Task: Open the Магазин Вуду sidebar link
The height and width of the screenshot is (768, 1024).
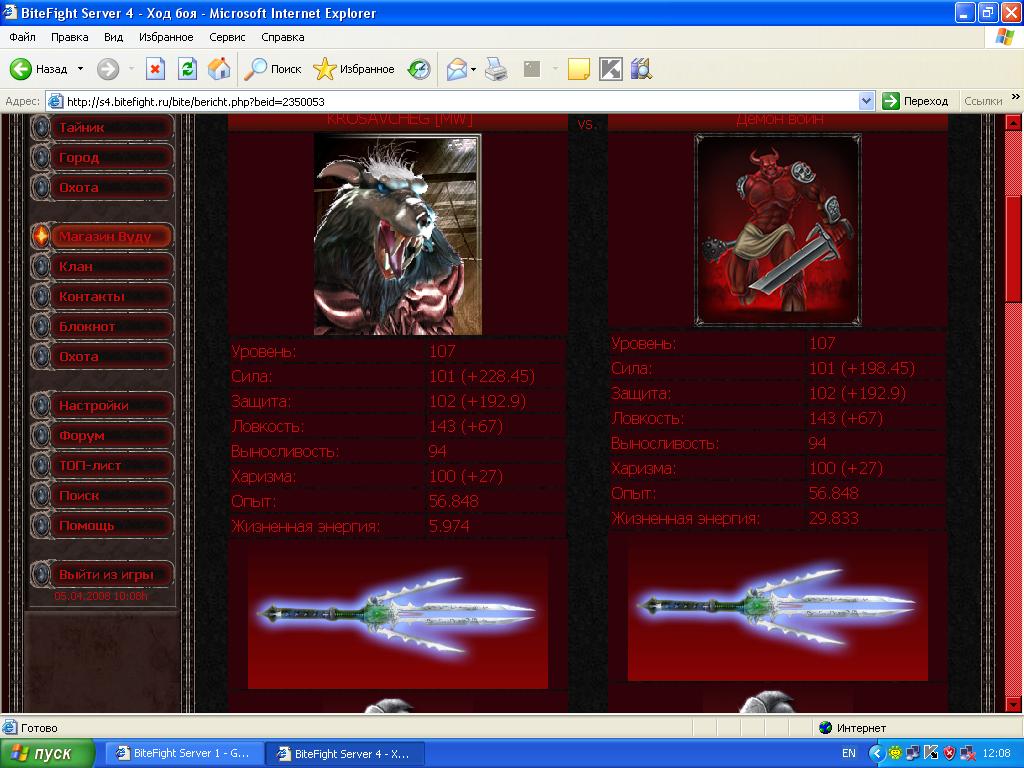Action: tap(104, 237)
